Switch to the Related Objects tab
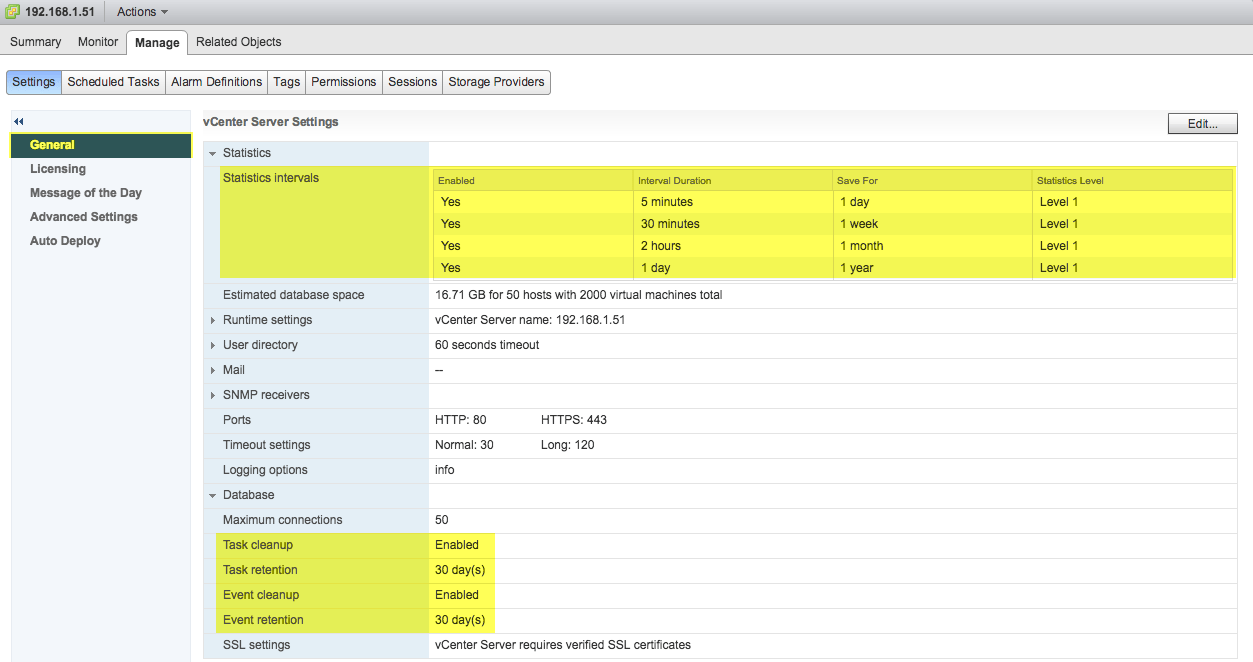Viewport: 1253px width, 662px height. (x=238, y=42)
